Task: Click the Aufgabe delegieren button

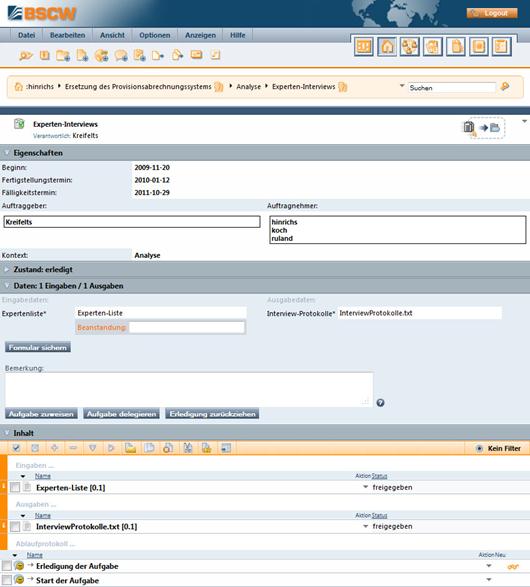Action: point(121,414)
